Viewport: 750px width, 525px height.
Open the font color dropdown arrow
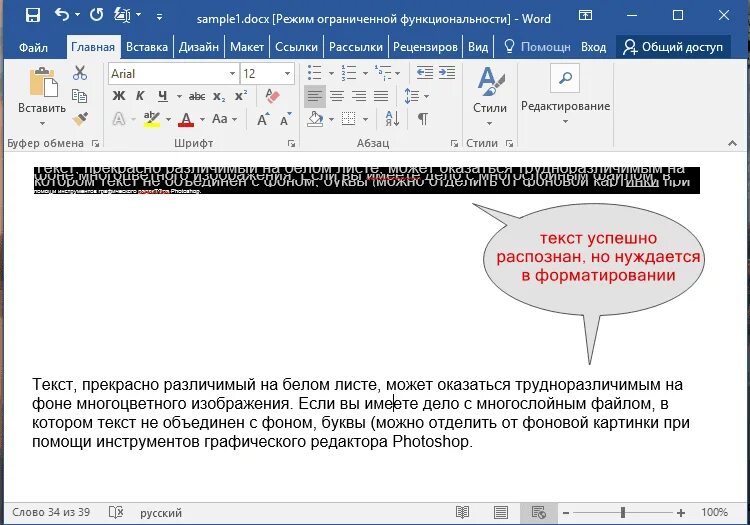202,119
